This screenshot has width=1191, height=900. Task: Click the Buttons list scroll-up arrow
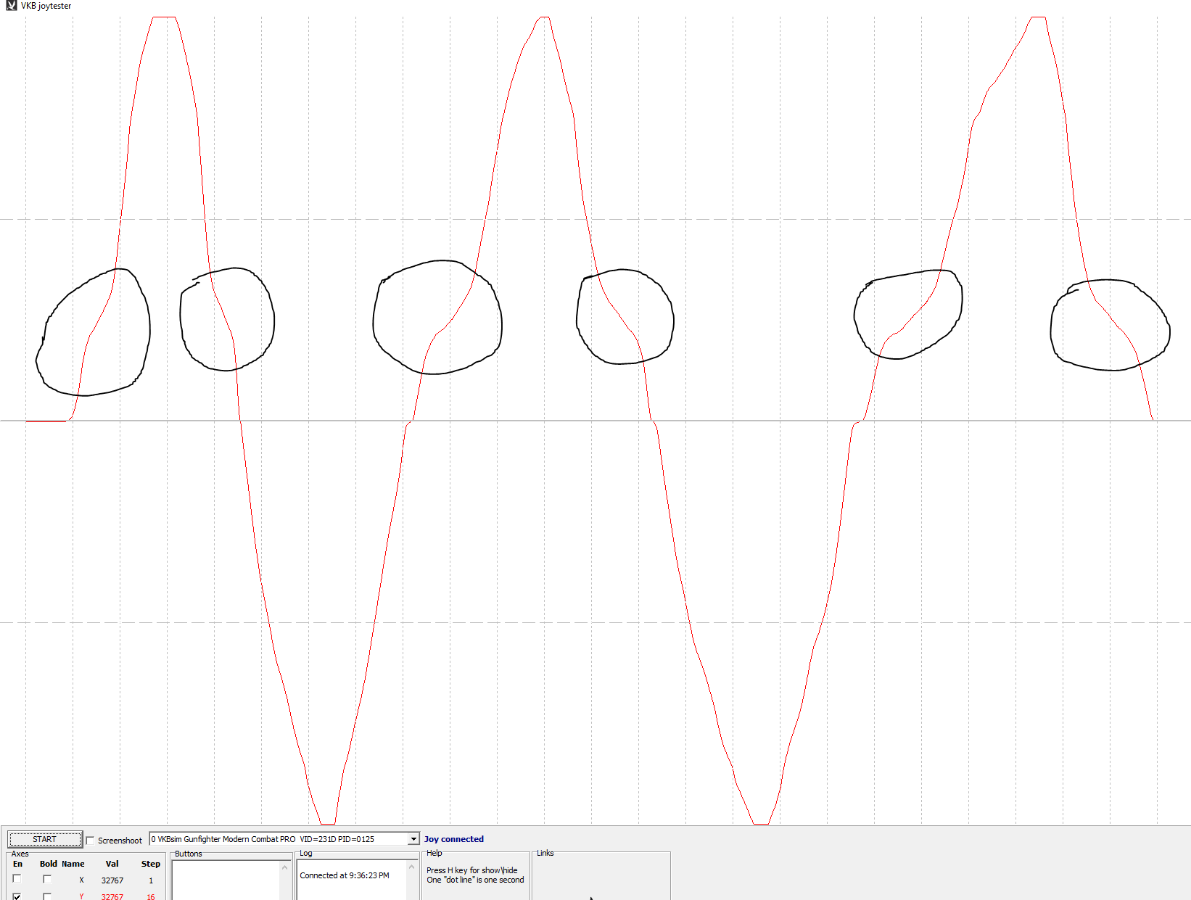coord(283,867)
